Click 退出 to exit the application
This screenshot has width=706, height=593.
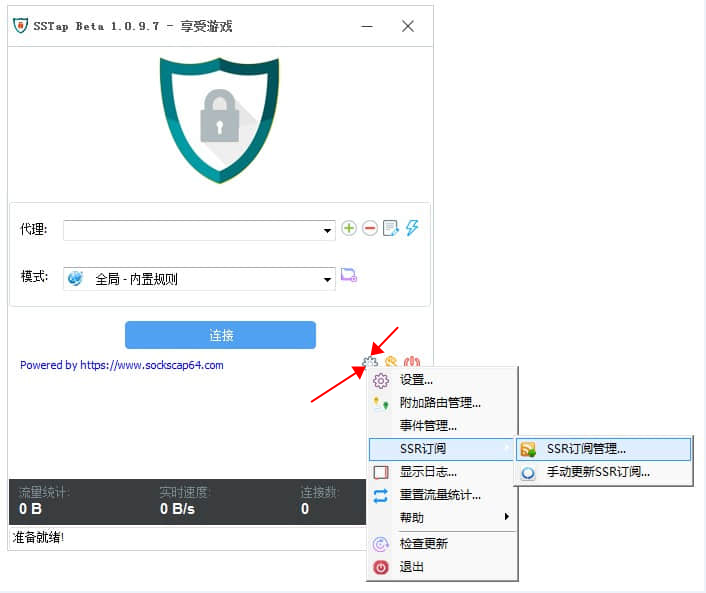click(x=442, y=567)
